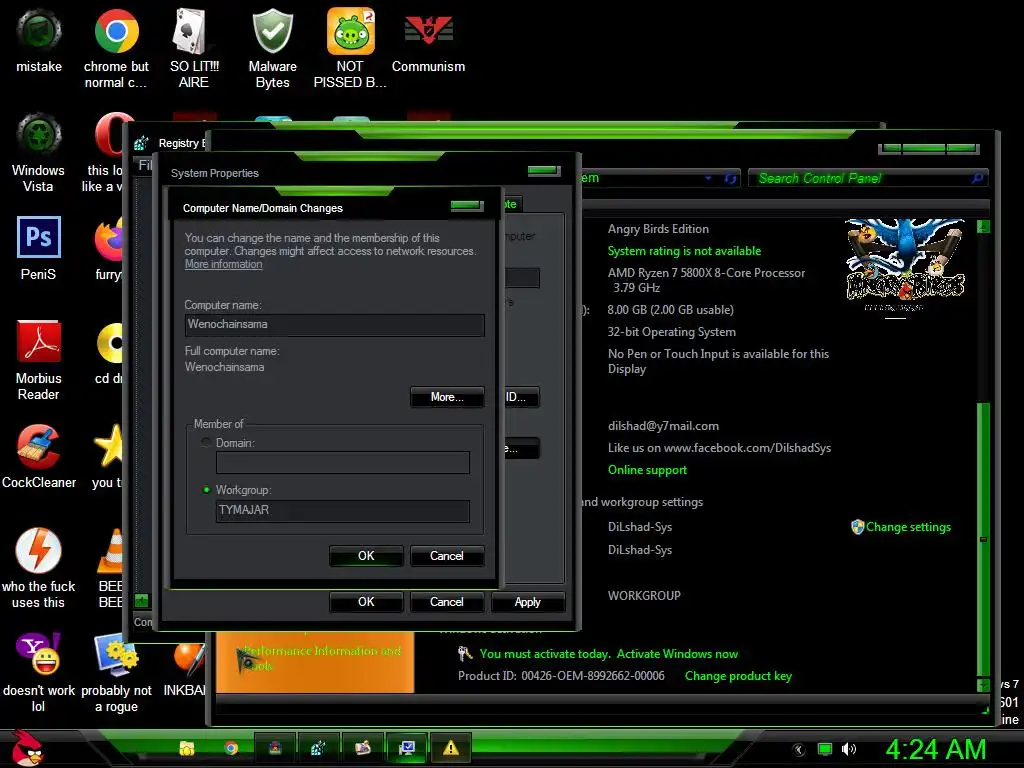Select the Domain radio button

pyautogui.click(x=206, y=443)
